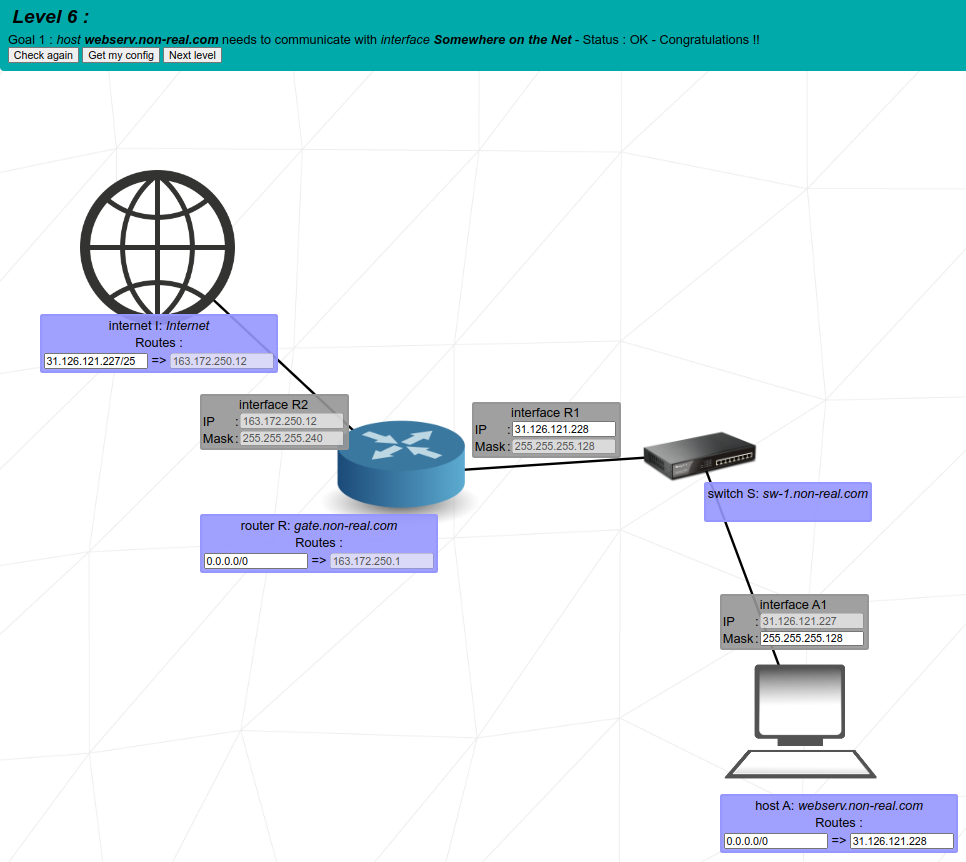The image size is (966, 862).
Task: Edit interface A1 Mask field 255.255.255.128
Action: pos(812,639)
